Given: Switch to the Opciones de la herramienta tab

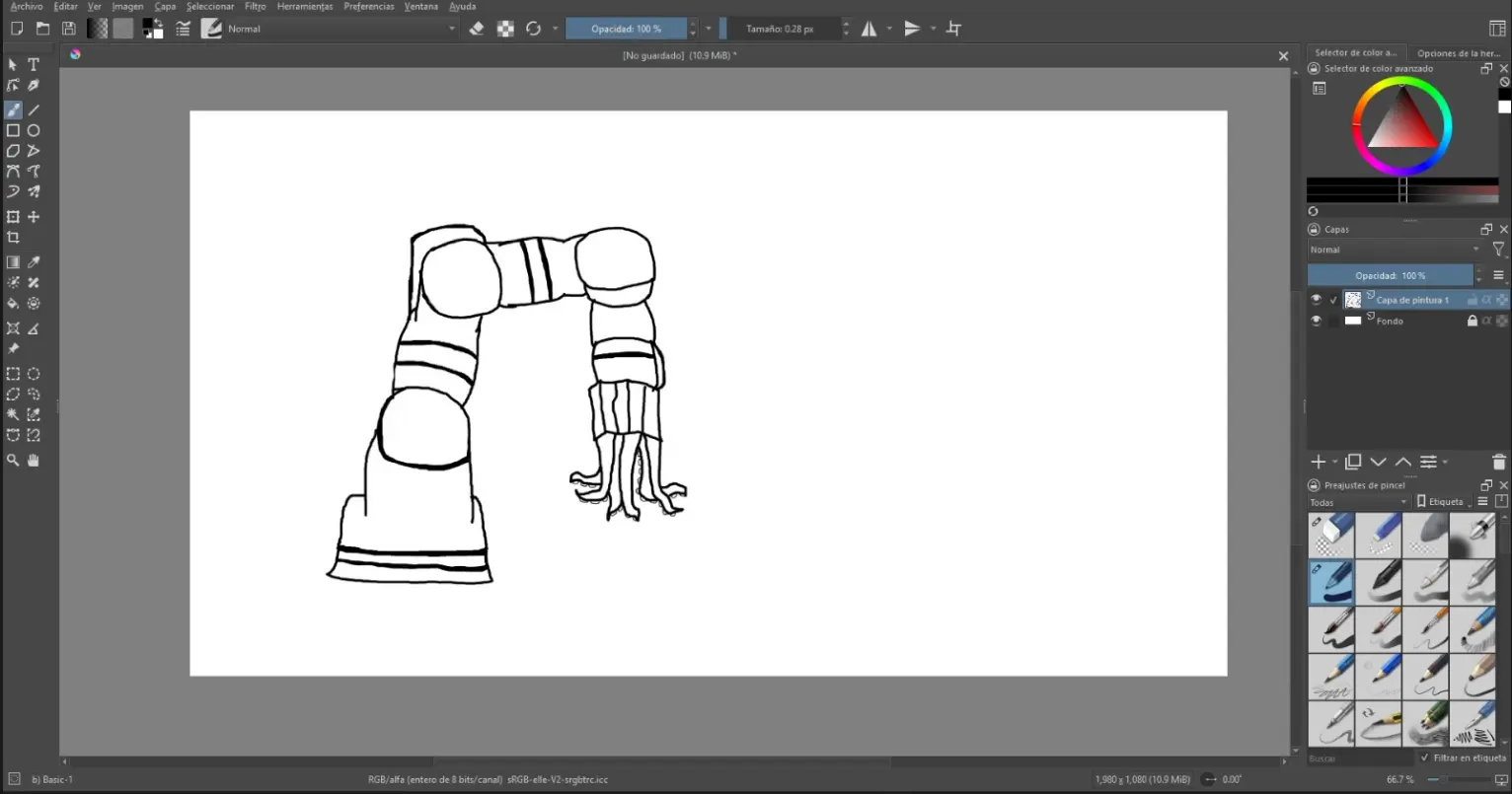Looking at the screenshot, I should pos(1460,53).
